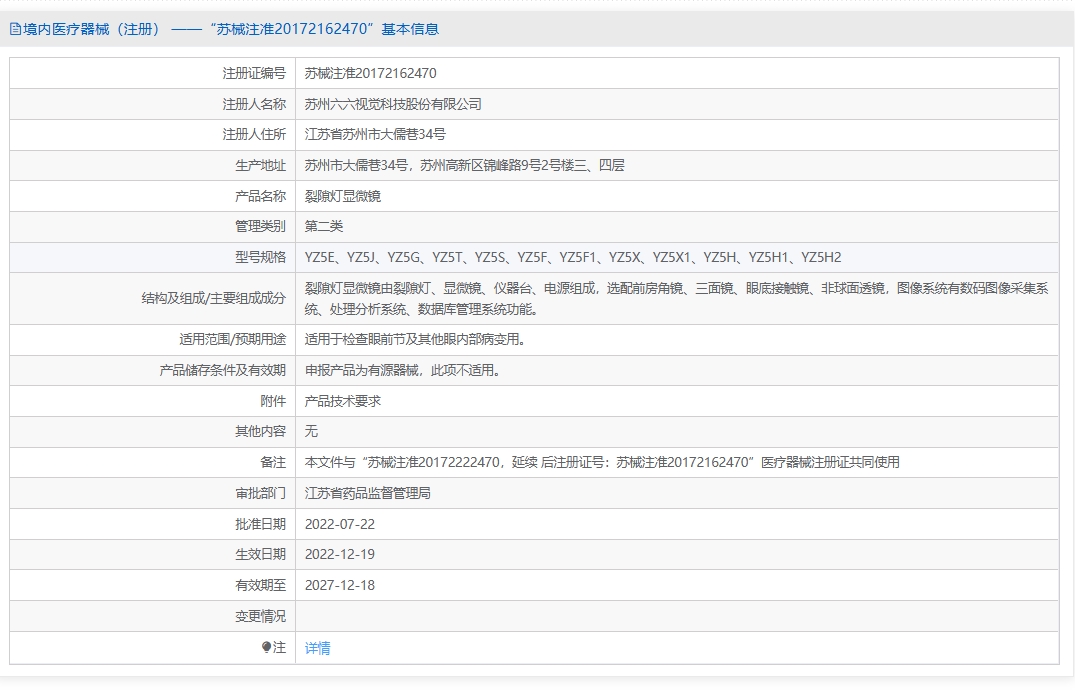Click the 型号规格 list starting with YZ5E
This screenshot has height=692, width=1075.
[x=572, y=257]
